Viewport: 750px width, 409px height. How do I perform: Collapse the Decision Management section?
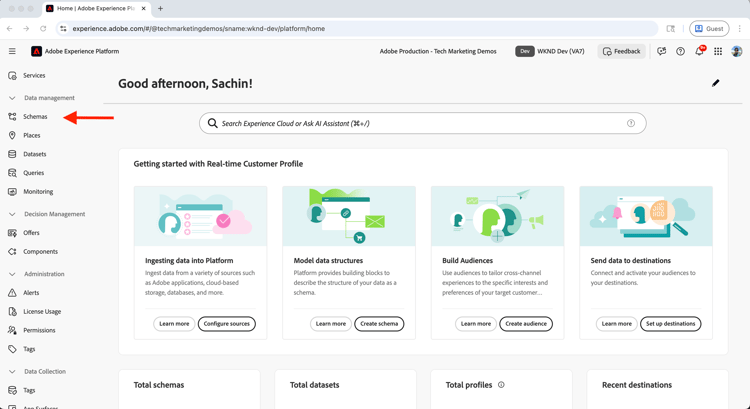(12, 214)
